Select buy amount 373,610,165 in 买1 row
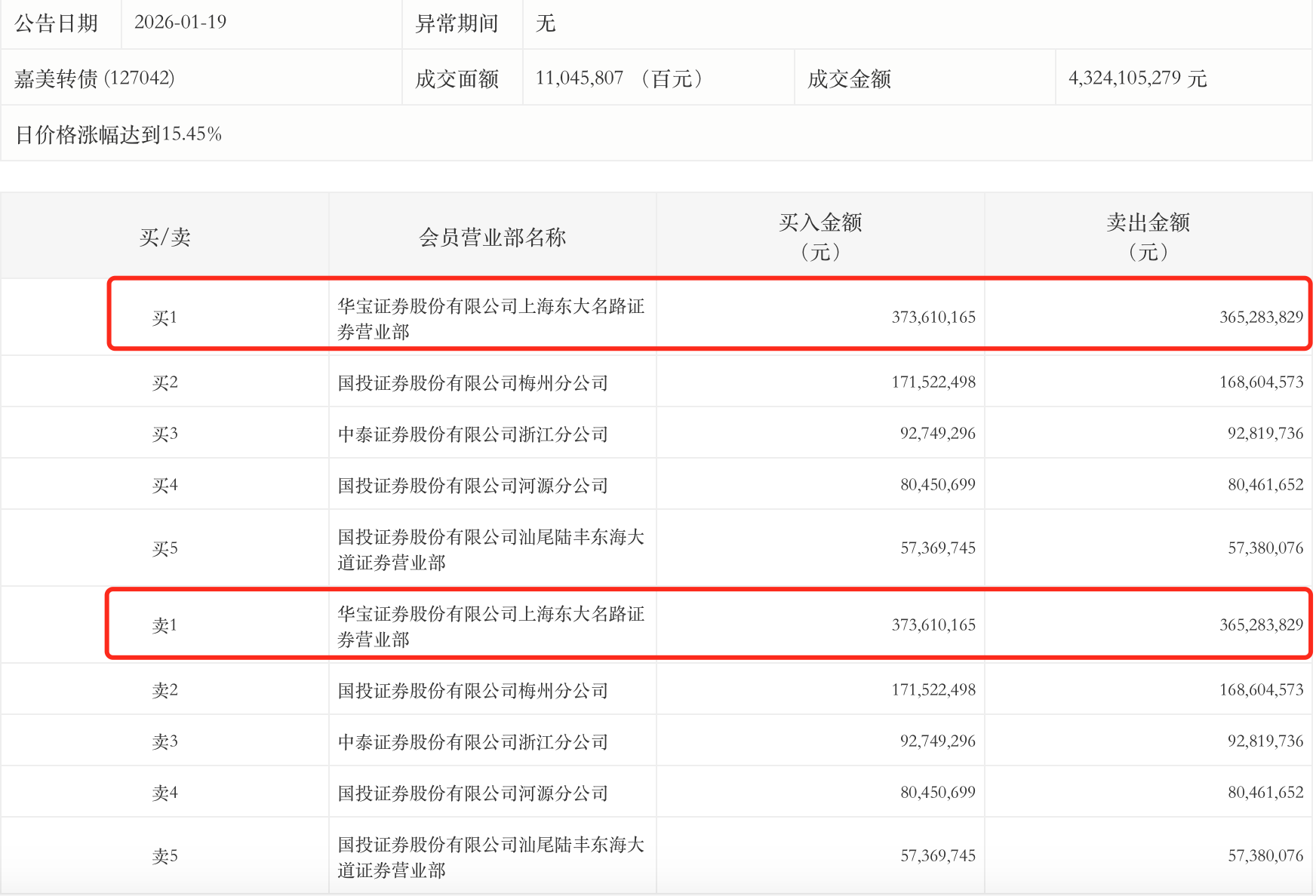This screenshot has height=896, width=1316. 933,318
